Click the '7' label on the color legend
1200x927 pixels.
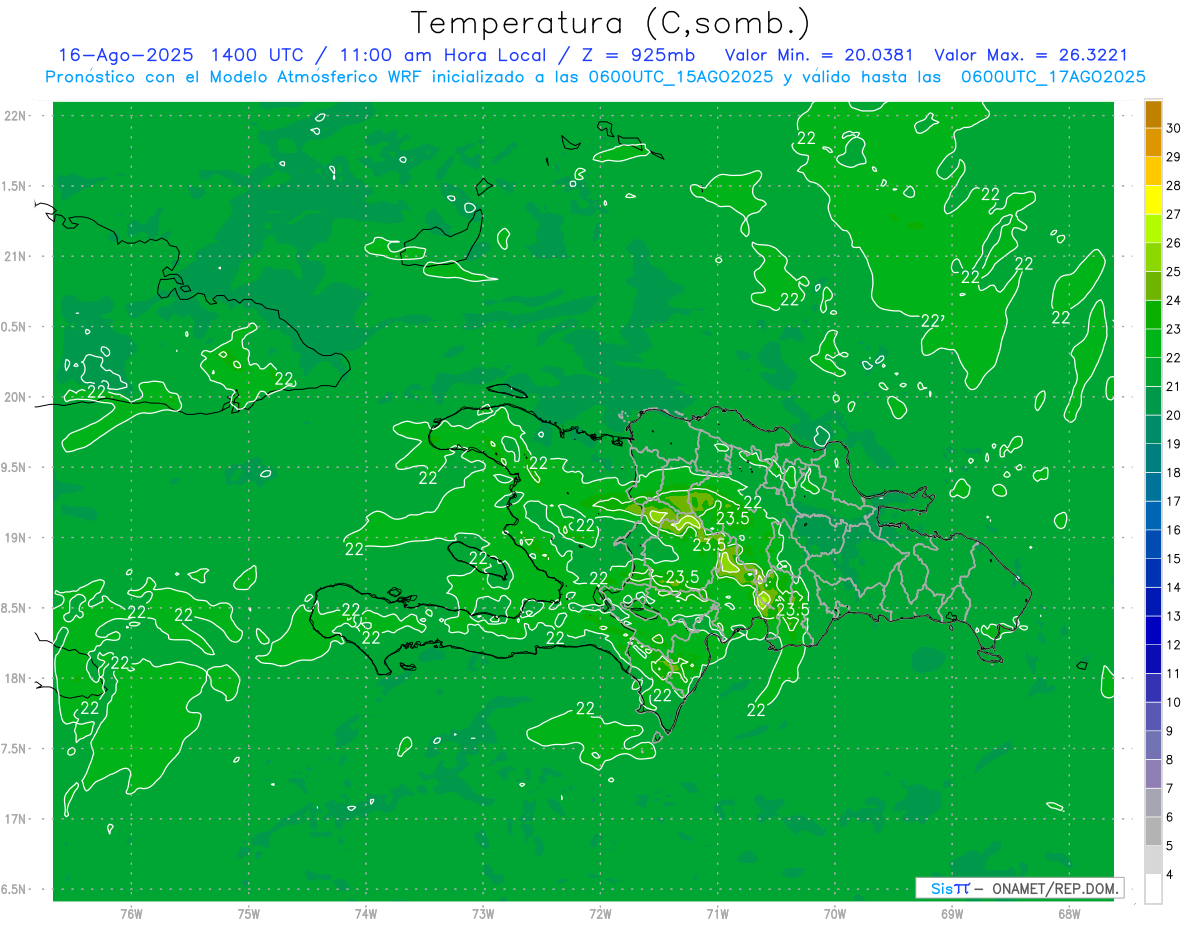[x=1170, y=789]
